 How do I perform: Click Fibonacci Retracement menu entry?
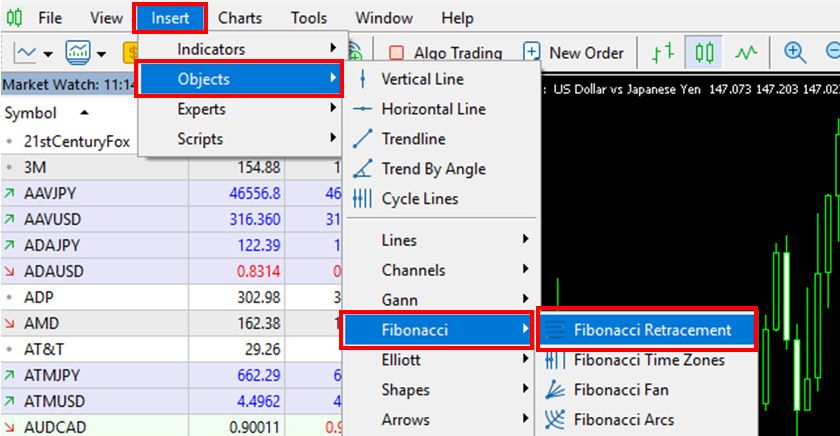coord(651,330)
